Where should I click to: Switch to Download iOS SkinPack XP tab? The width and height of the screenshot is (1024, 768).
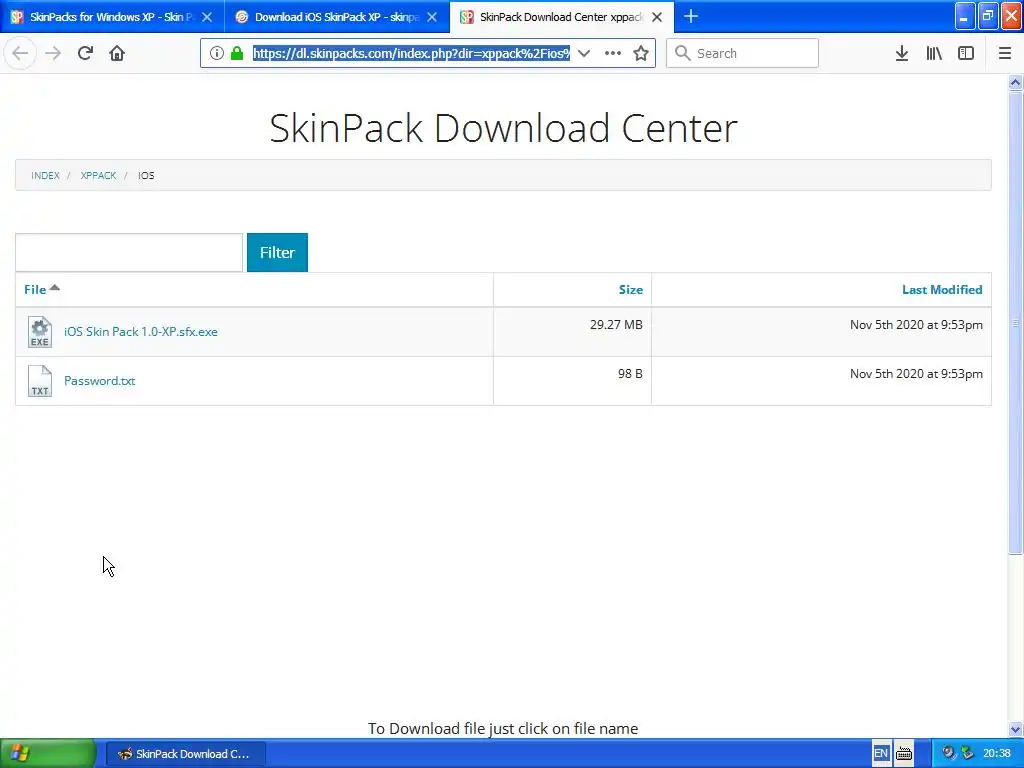(x=337, y=17)
